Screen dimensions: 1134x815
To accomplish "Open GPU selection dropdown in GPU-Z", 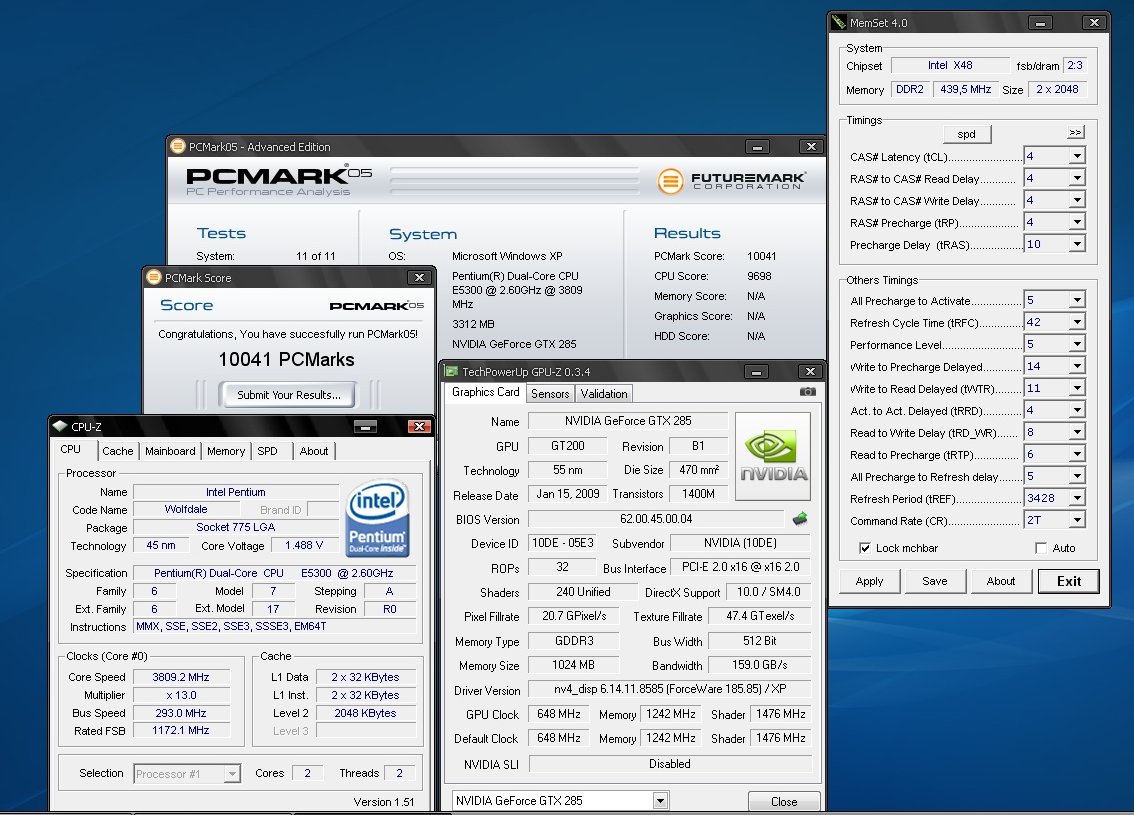I will point(660,801).
